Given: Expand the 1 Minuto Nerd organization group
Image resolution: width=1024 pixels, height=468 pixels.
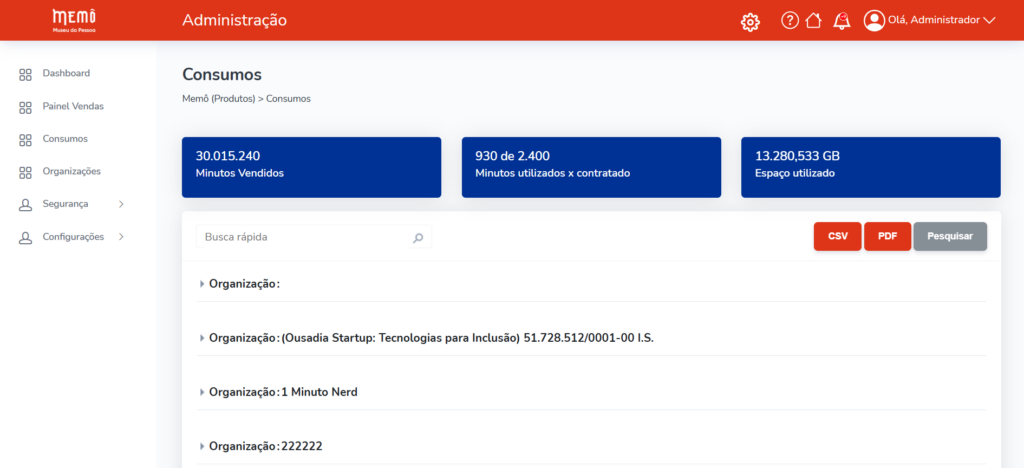Looking at the screenshot, I should [x=202, y=392].
